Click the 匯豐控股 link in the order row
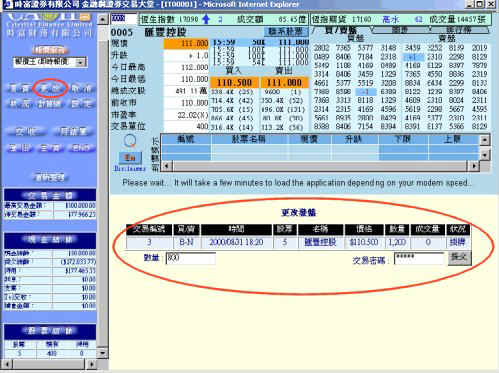Screen dimensions: 499x373 click(320, 242)
